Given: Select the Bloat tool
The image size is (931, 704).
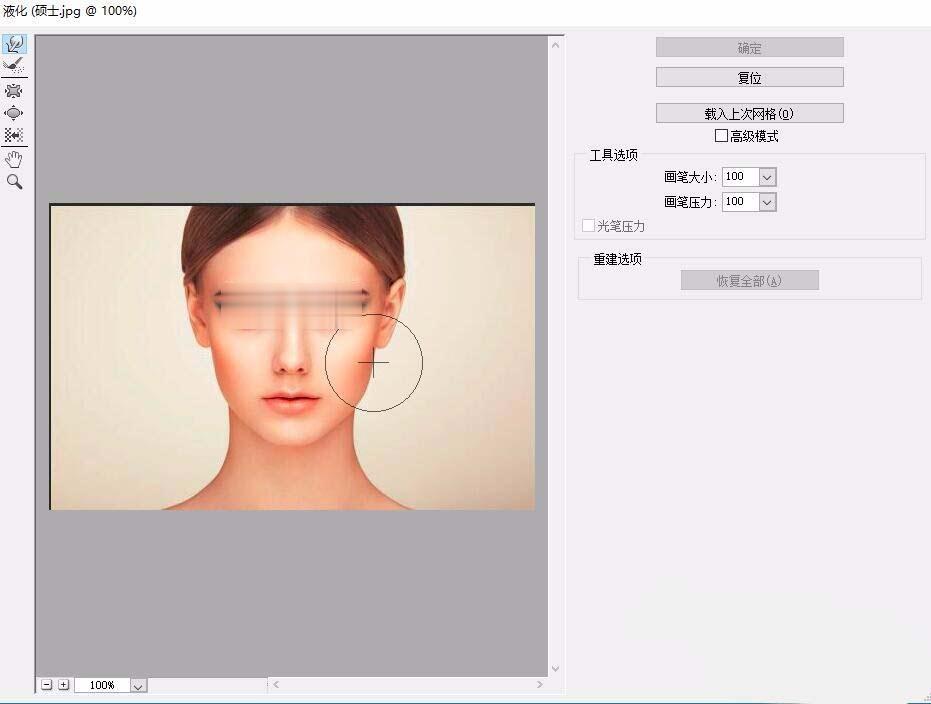Looking at the screenshot, I should (14, 113).
